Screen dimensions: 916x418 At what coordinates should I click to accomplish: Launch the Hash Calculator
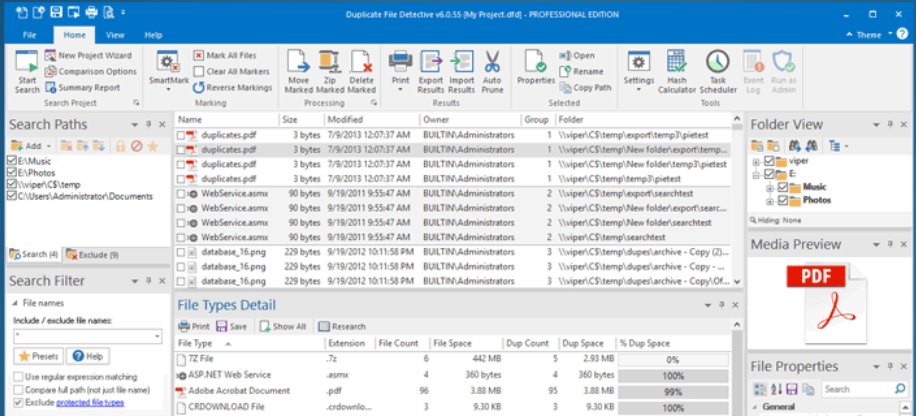click(x=677, y=72)
